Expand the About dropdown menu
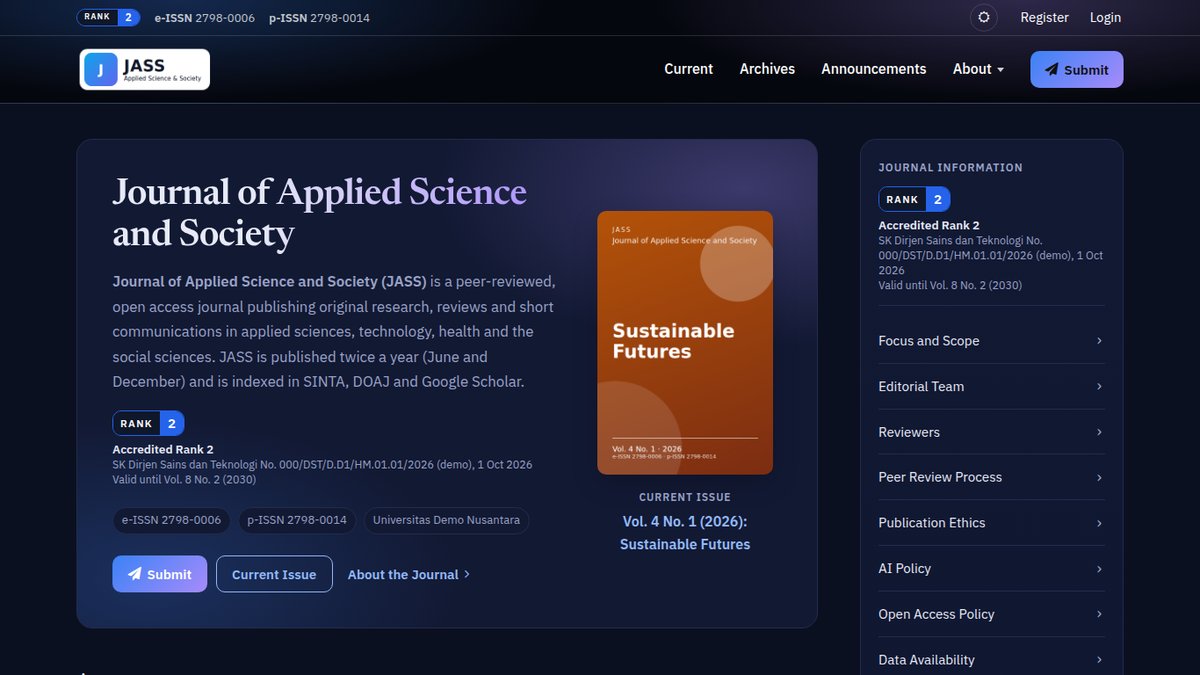1200x675 pixels. pyautogui.click(x=978, y=69)
